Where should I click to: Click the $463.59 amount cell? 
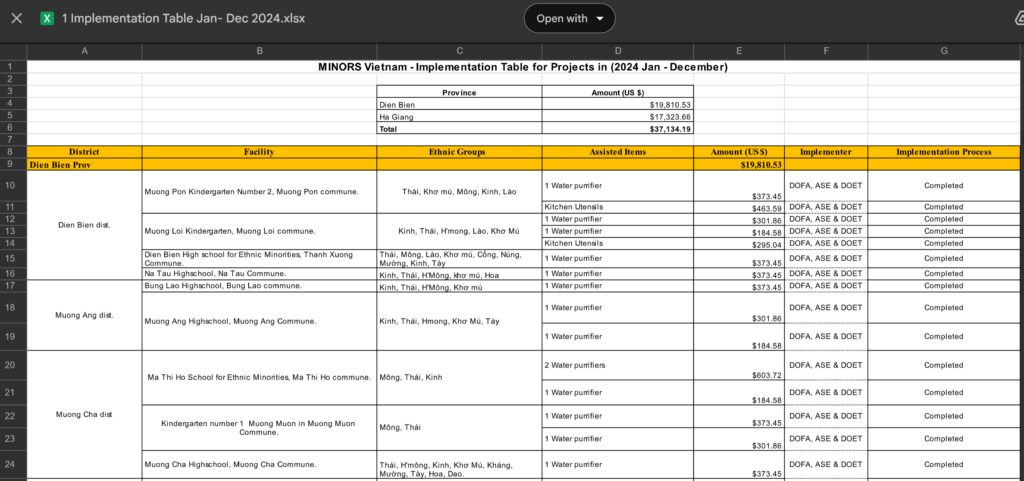[739, 207]
